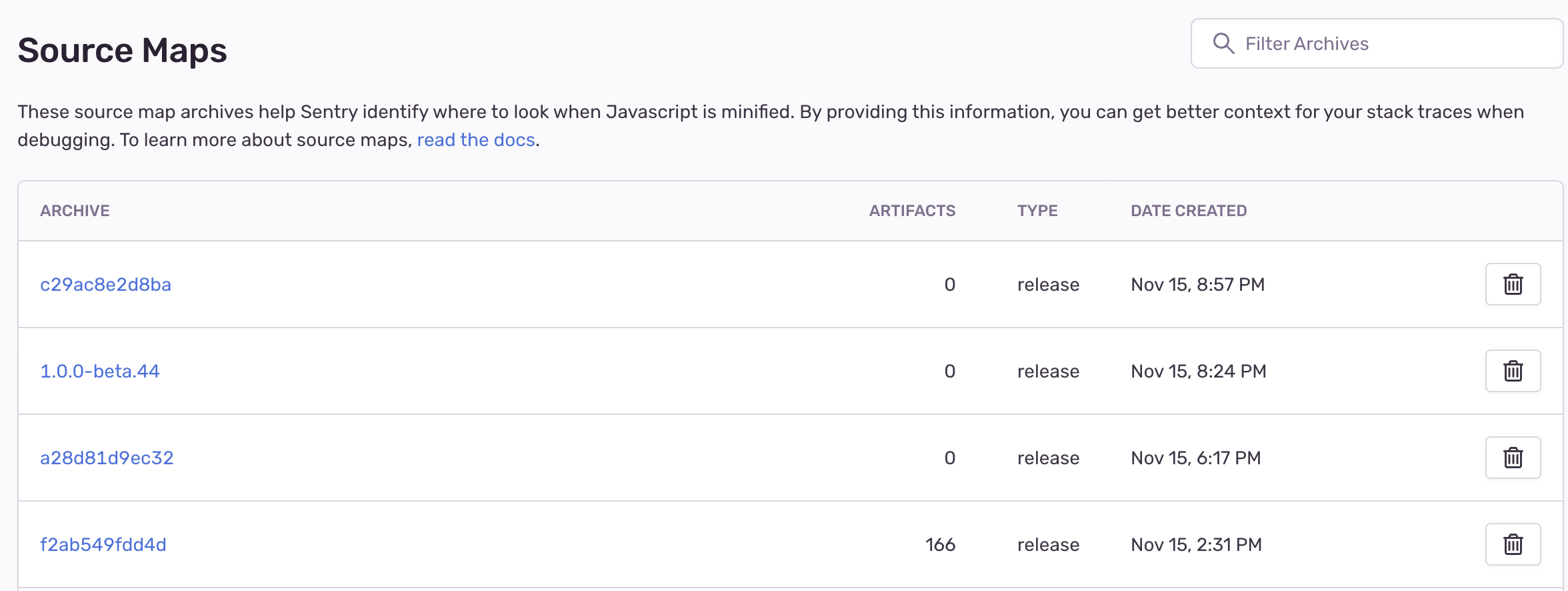Click the Source Maps page heading
The height and width of the screenshot is (591, 1568).
[123, 51]
